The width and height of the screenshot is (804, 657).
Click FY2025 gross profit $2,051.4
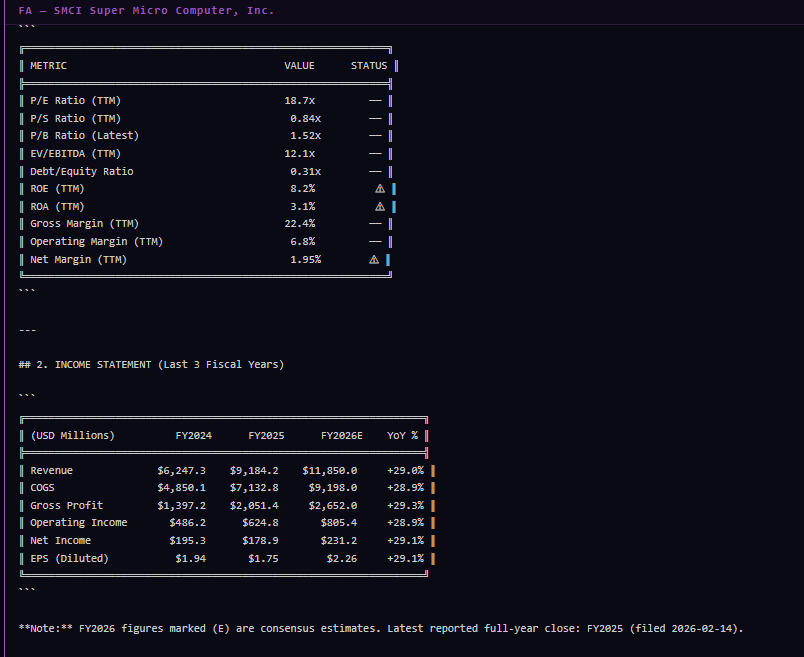pos(254,506)
